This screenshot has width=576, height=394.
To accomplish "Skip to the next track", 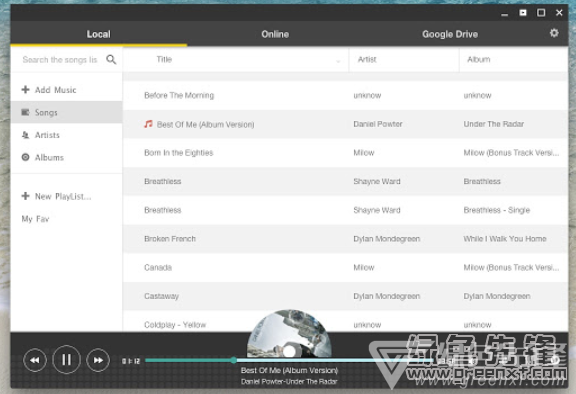I will (98, 360).
